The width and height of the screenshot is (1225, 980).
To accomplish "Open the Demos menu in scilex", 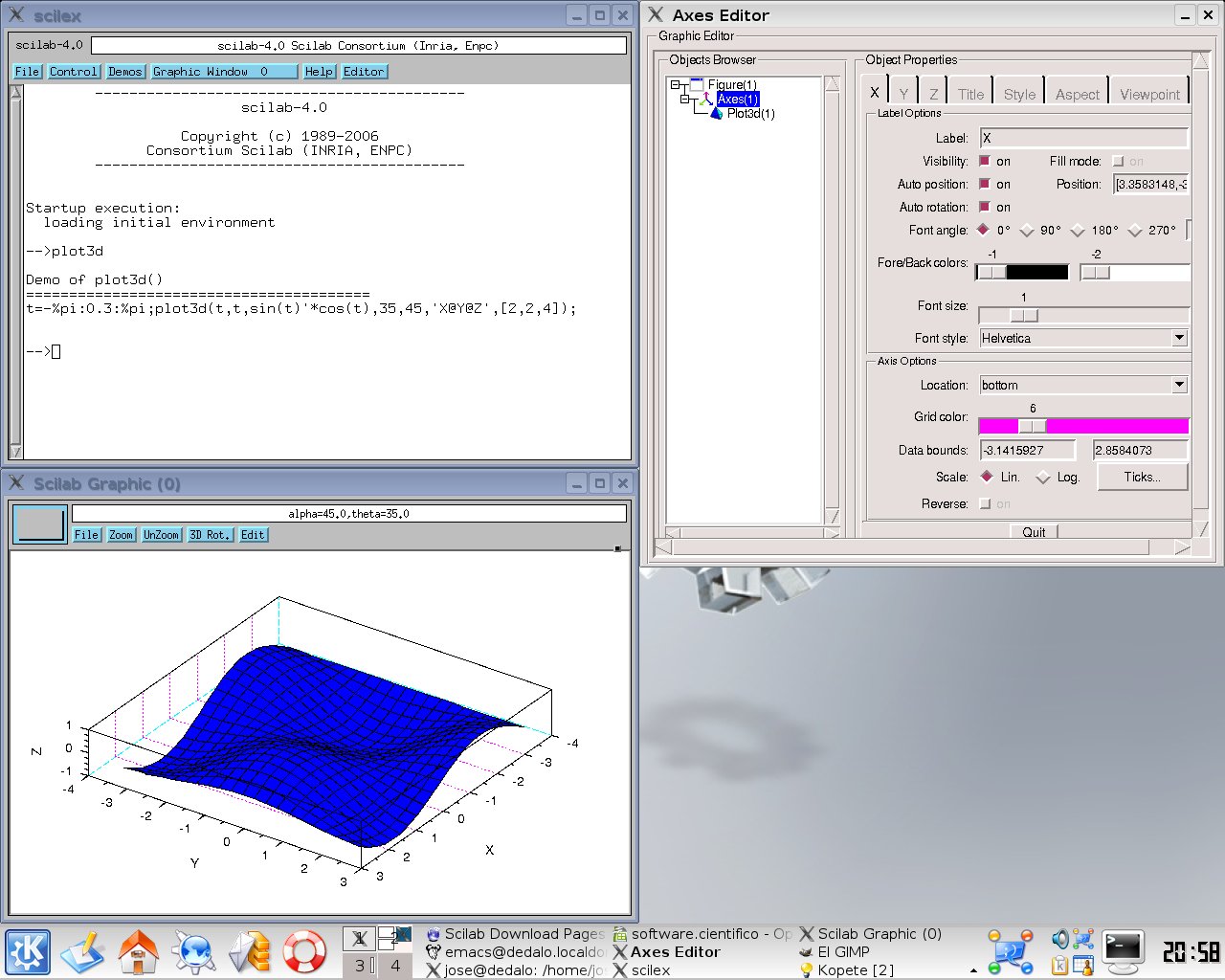I will 124,72.
